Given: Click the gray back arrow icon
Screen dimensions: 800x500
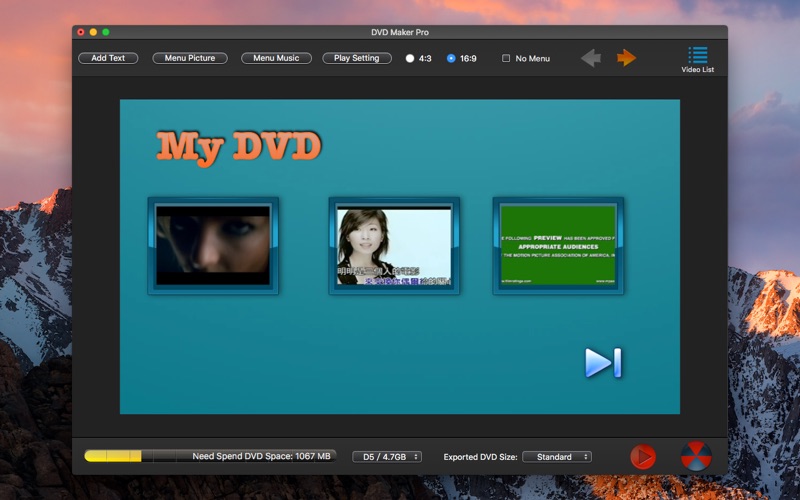Looking at the screenshot, I should (591, 58).
